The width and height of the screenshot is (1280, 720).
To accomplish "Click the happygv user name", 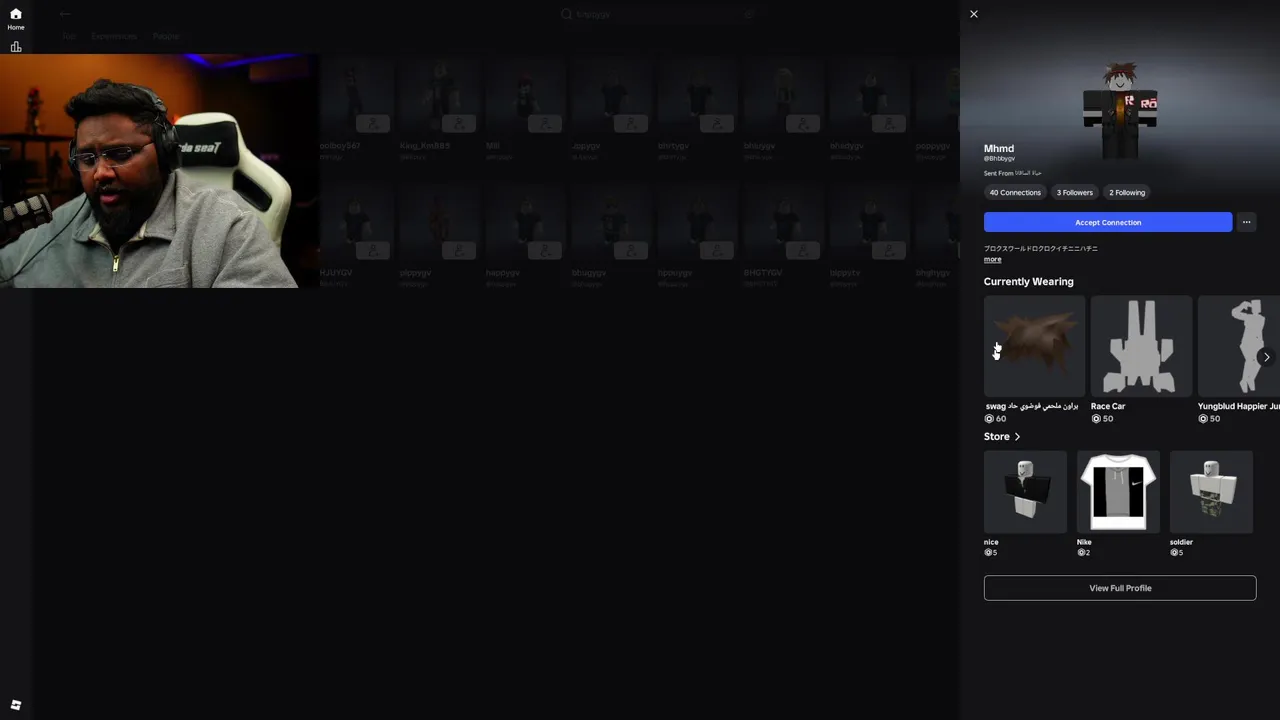I will [503, 273].
